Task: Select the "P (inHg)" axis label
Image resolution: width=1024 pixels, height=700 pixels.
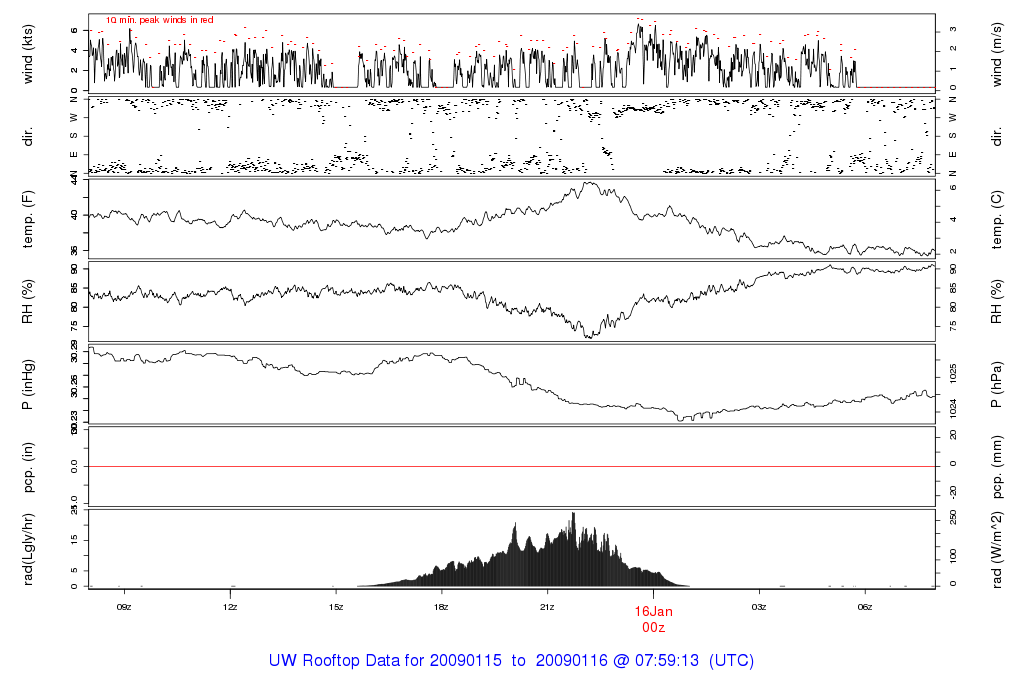Action: (x=27, y=385)
